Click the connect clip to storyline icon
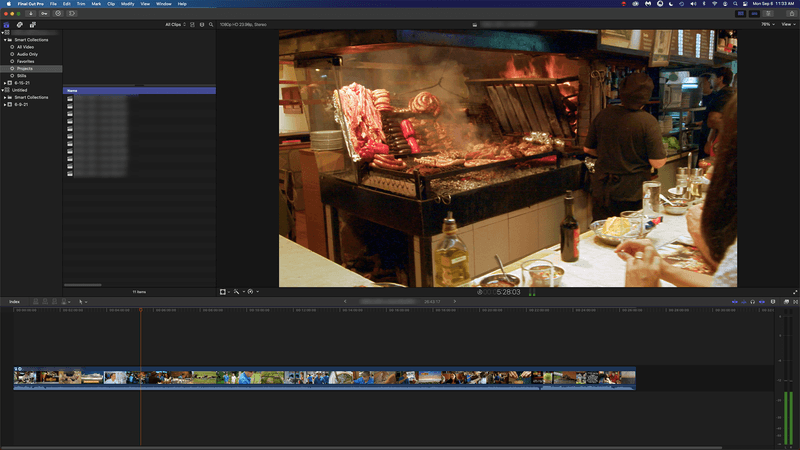 [36, 302]
